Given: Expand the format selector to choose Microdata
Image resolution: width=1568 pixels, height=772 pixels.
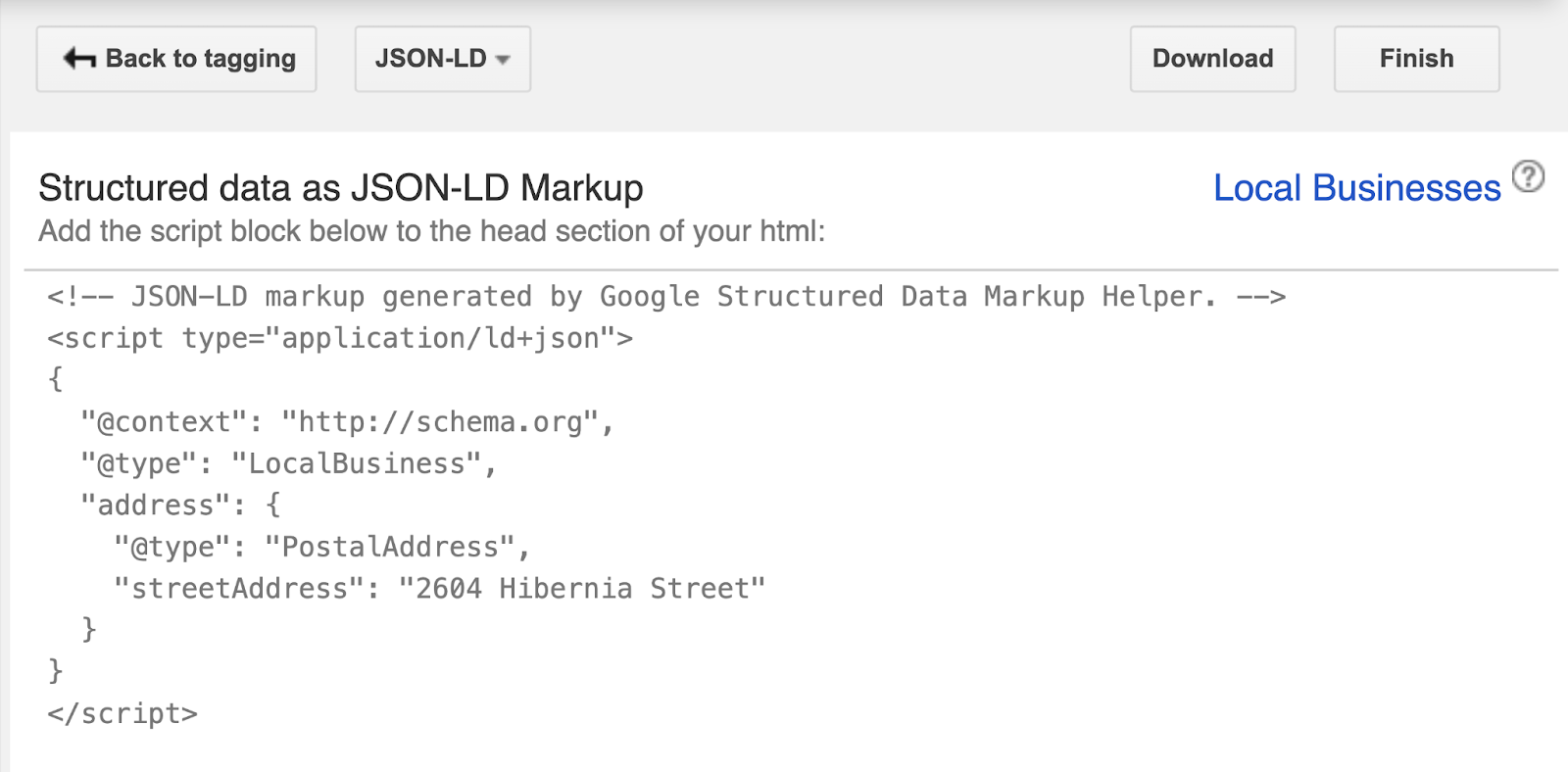Looking at the screenshot, I should (x=442, y=59).
